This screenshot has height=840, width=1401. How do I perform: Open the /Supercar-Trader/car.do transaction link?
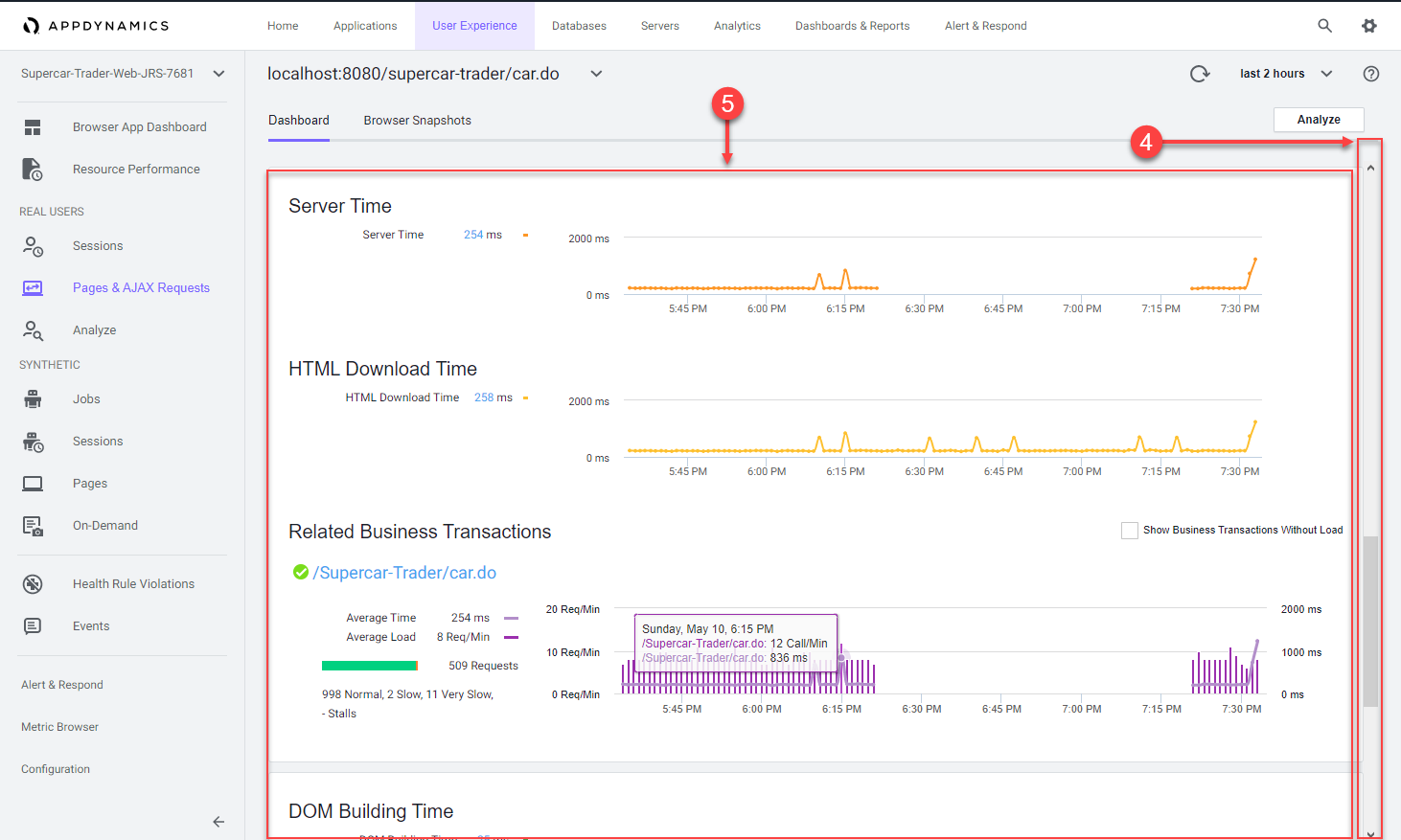pos(404,573)
